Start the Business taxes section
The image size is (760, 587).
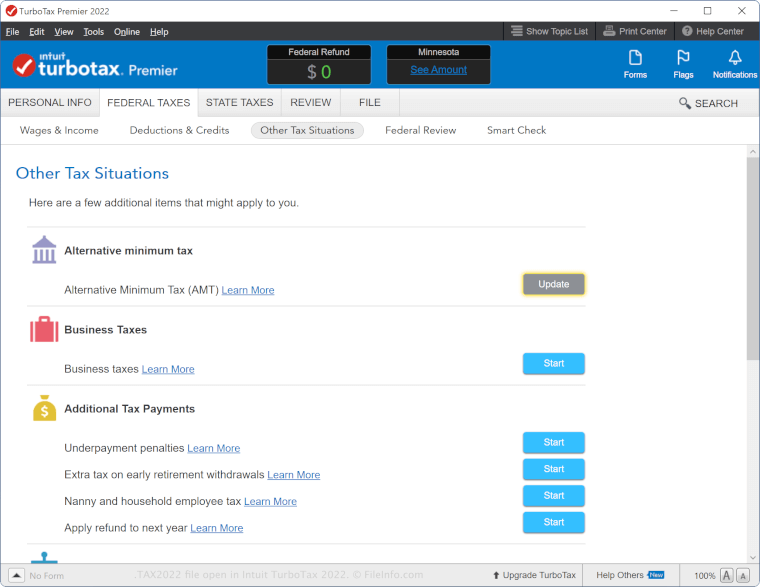tap(553, 364)
